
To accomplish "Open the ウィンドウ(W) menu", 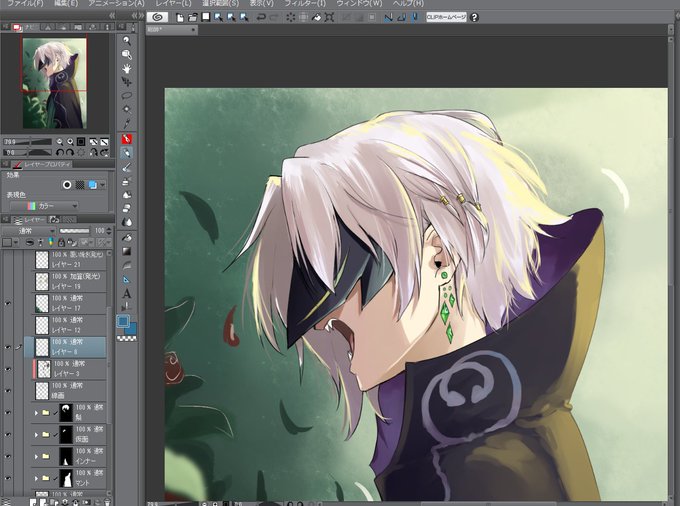I will [359, 3].
